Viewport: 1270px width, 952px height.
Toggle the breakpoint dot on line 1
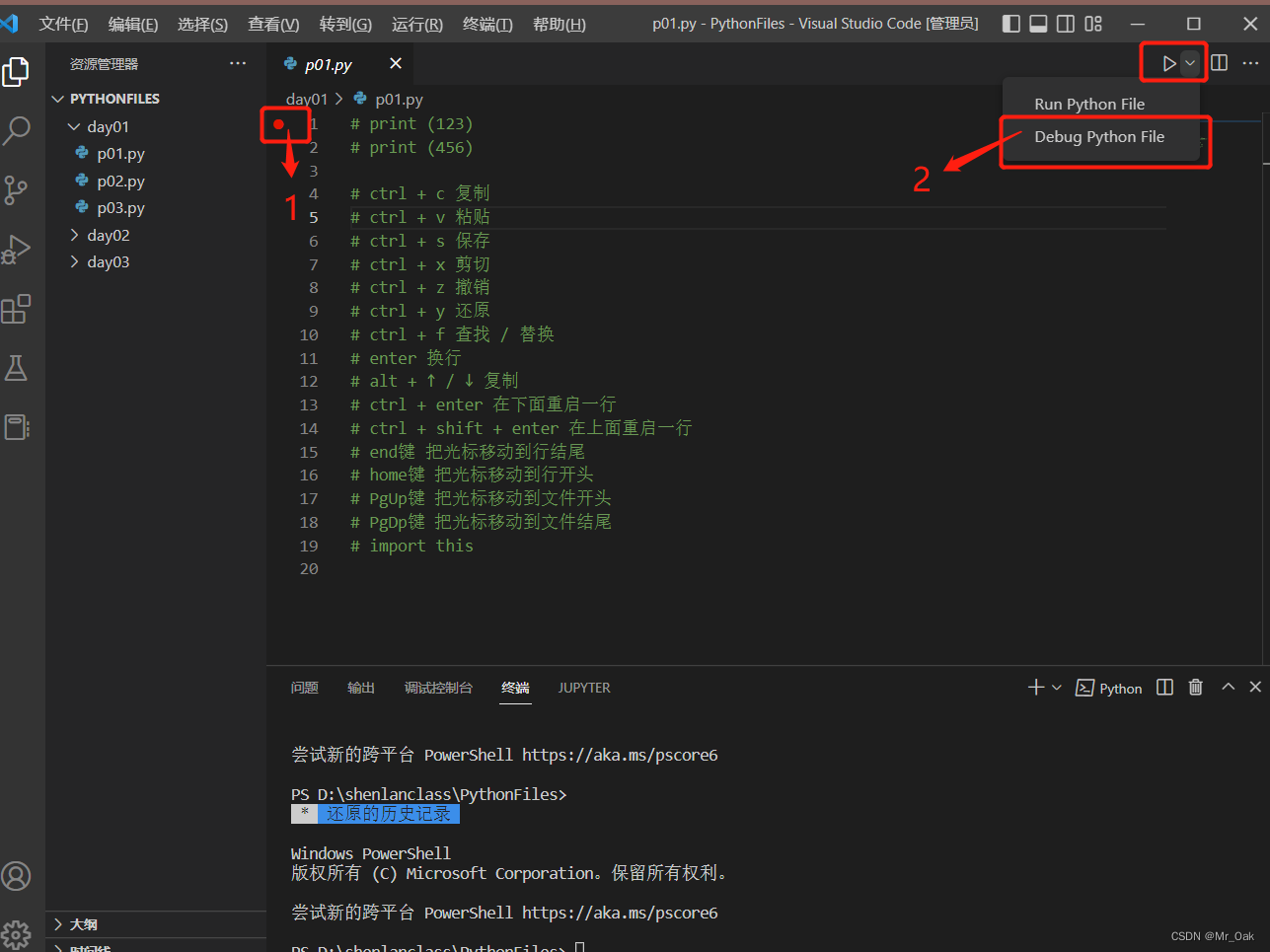pyautogui.click(x=279, y=124)
